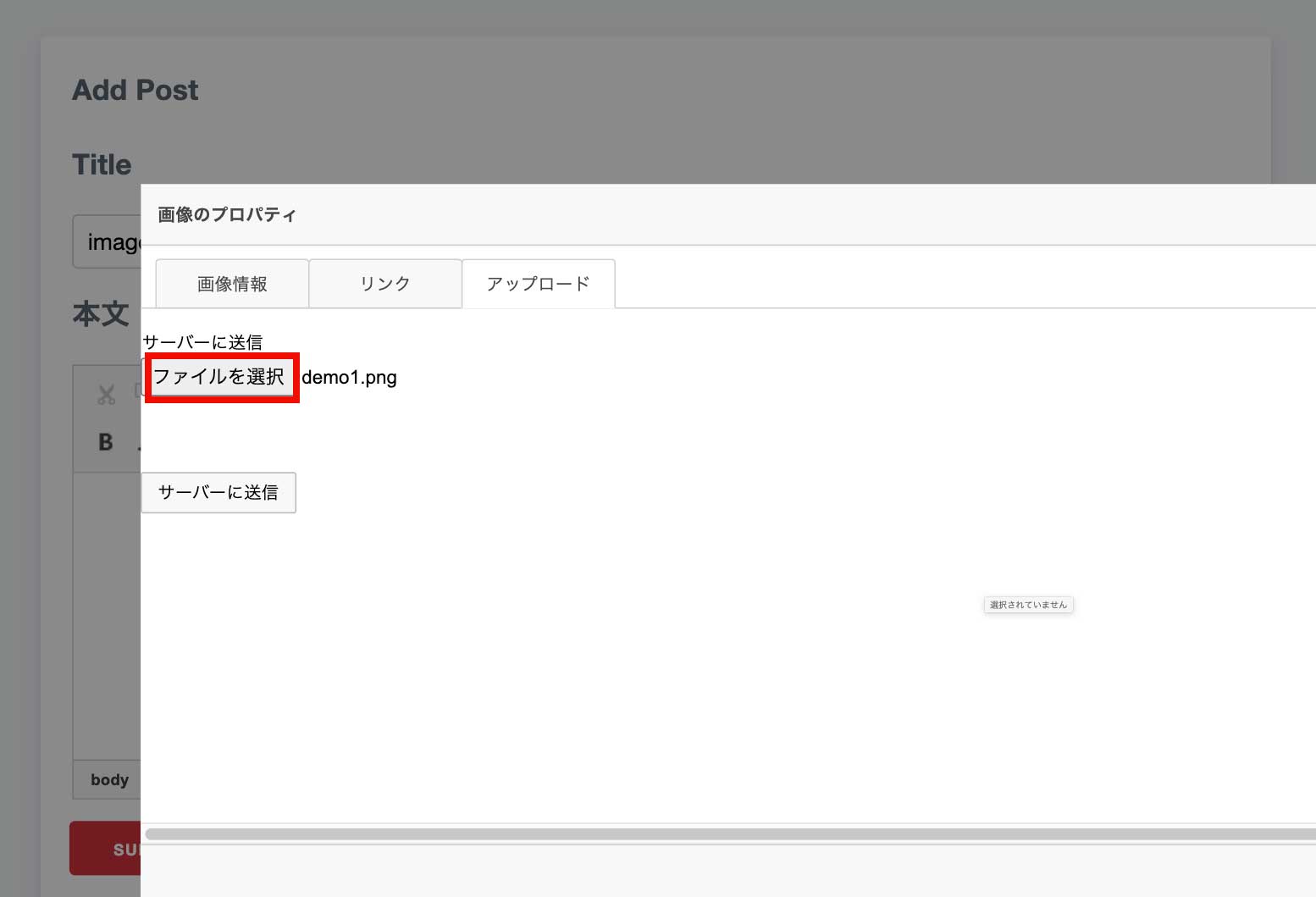Screen dimensions: 1316x897
Task: Click the サーバーに送信 label above file chooser
Action: [203, 342]
